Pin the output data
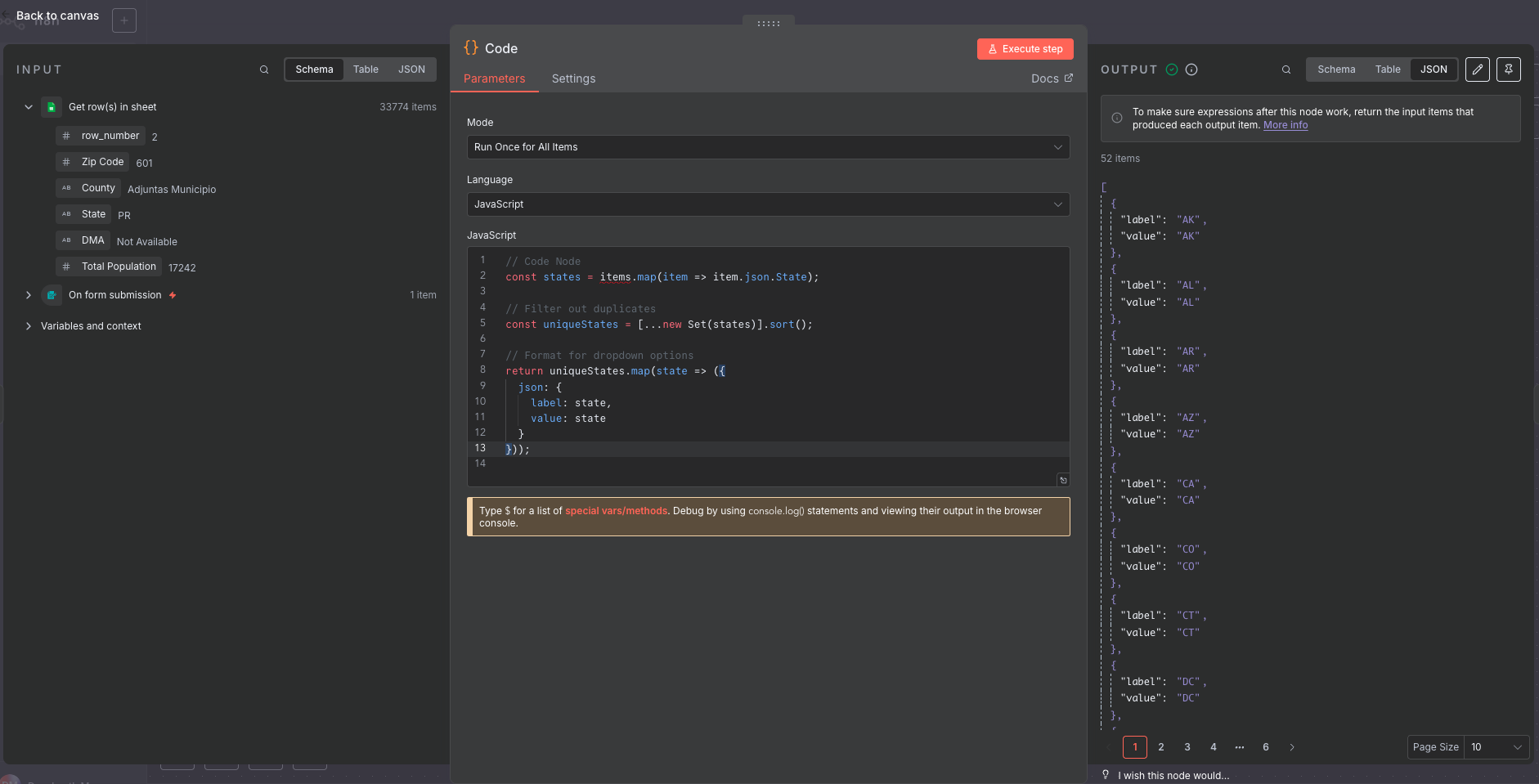 pyautogui.click(x=1509, y=69)
